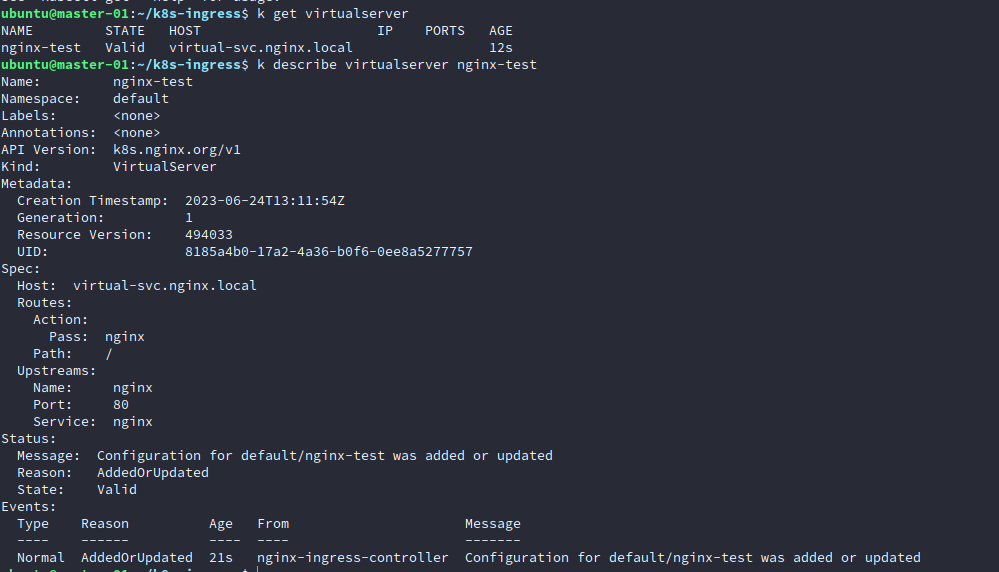This screenshot has height=572, width=999.
Task: Click the "Upstreams:" label
Action: [57, 371]
